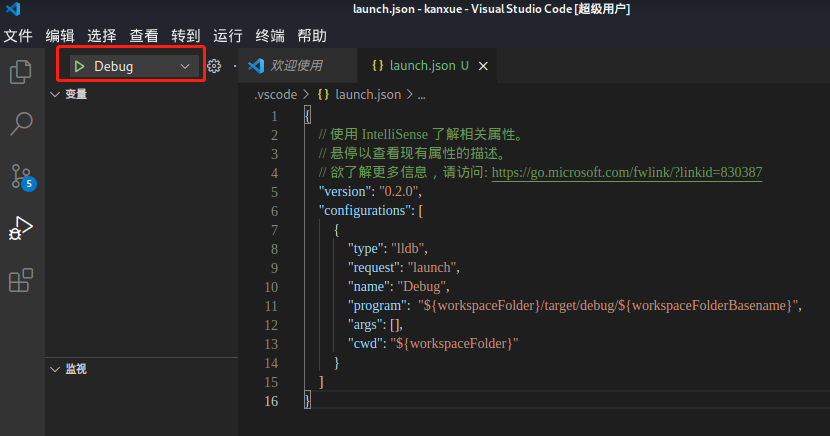Open launch.json via the gear icon

(213, 66)
